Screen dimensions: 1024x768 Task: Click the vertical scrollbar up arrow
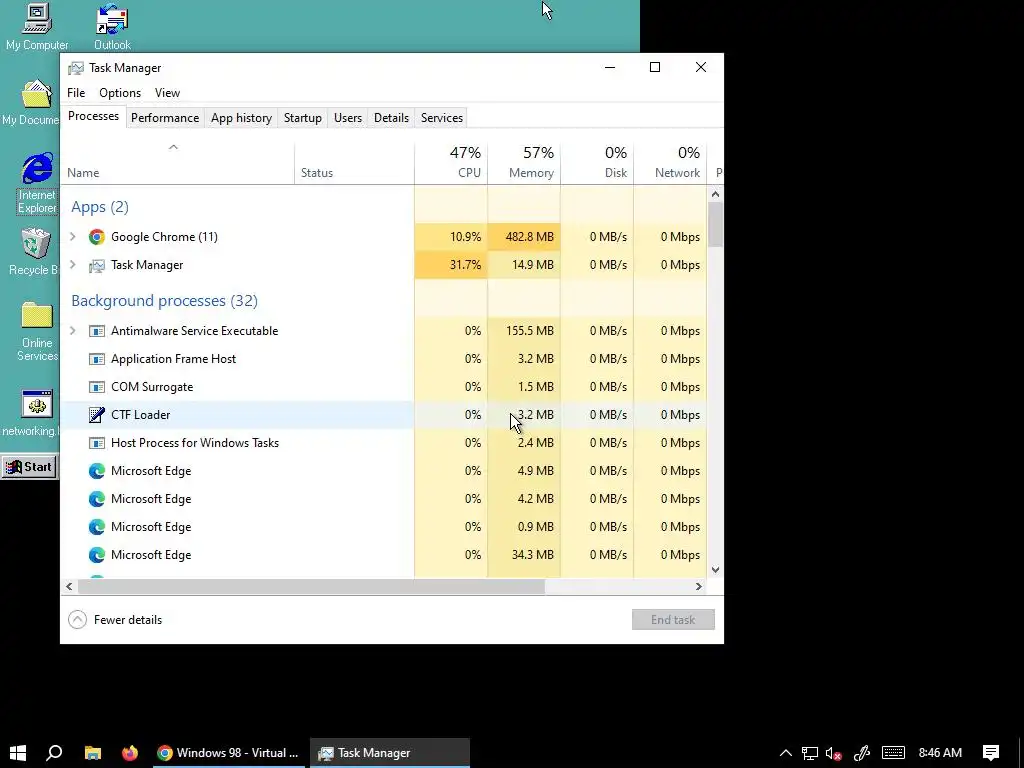pyautogui.click(x=715, y=194)
